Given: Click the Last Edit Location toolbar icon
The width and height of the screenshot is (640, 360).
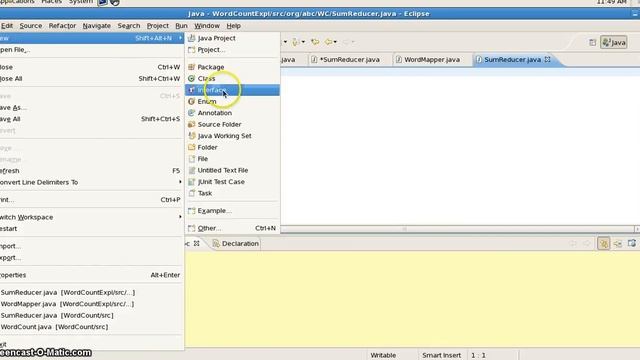Looking at the screenshot, I should pyautogui.click(x=315, y=42).
